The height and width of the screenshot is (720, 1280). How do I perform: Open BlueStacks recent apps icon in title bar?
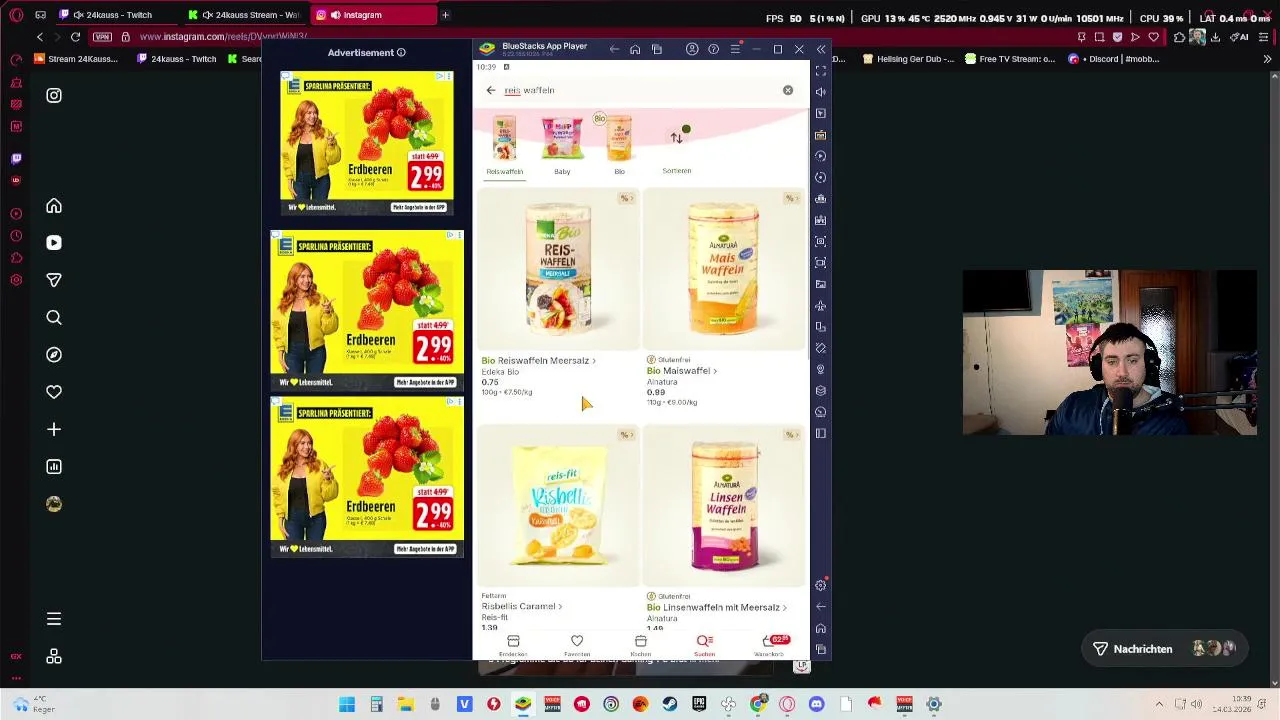tap(657, 49)
